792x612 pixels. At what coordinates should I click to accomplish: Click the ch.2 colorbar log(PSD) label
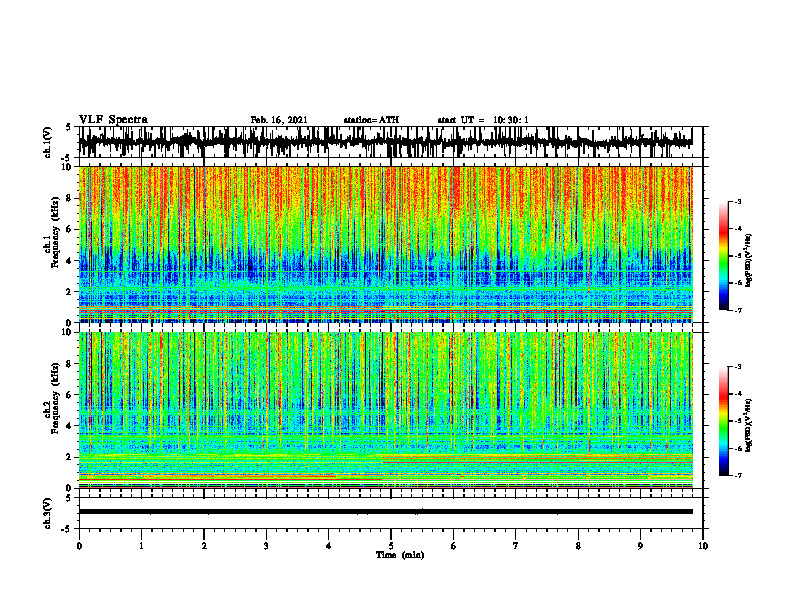(749, 424)
